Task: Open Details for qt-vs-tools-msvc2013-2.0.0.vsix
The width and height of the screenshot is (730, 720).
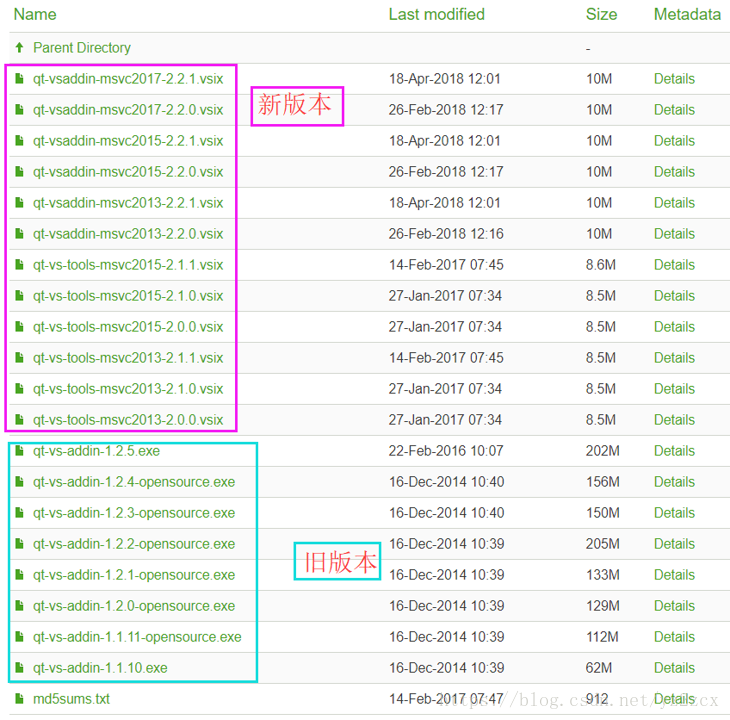Action: pyautogui.click(x=674, y=420)
